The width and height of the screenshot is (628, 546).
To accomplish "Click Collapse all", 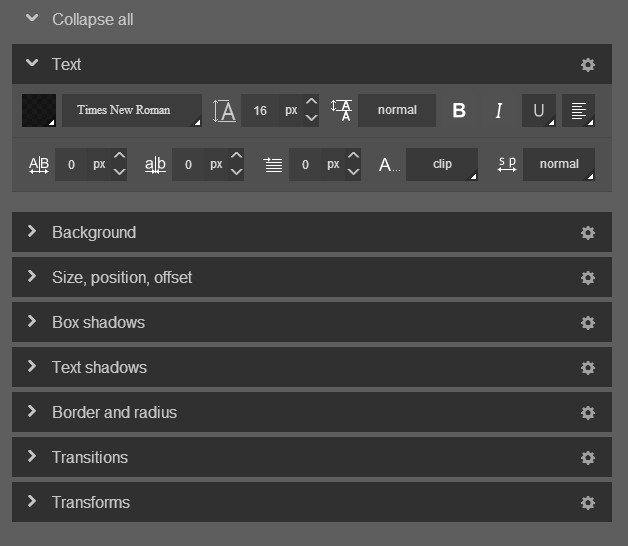I will tap(92, 19).
